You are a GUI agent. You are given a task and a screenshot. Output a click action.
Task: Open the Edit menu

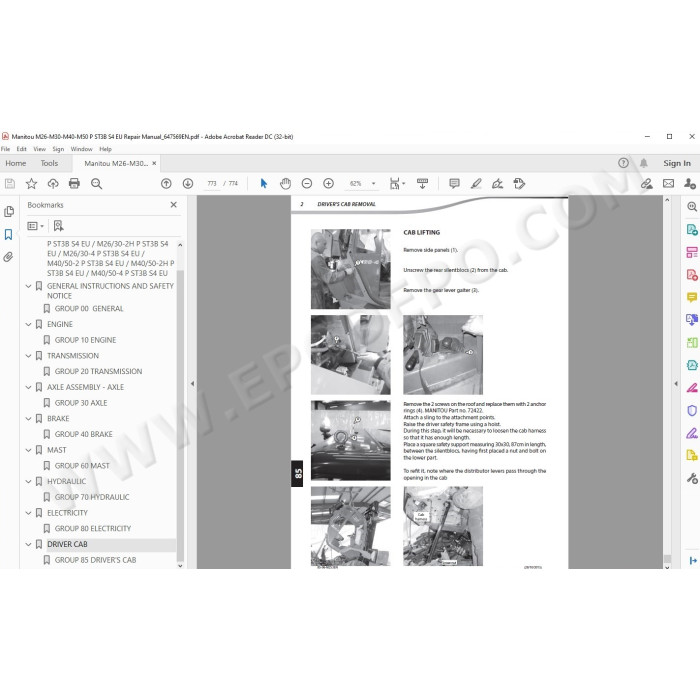tap(21, 149)
